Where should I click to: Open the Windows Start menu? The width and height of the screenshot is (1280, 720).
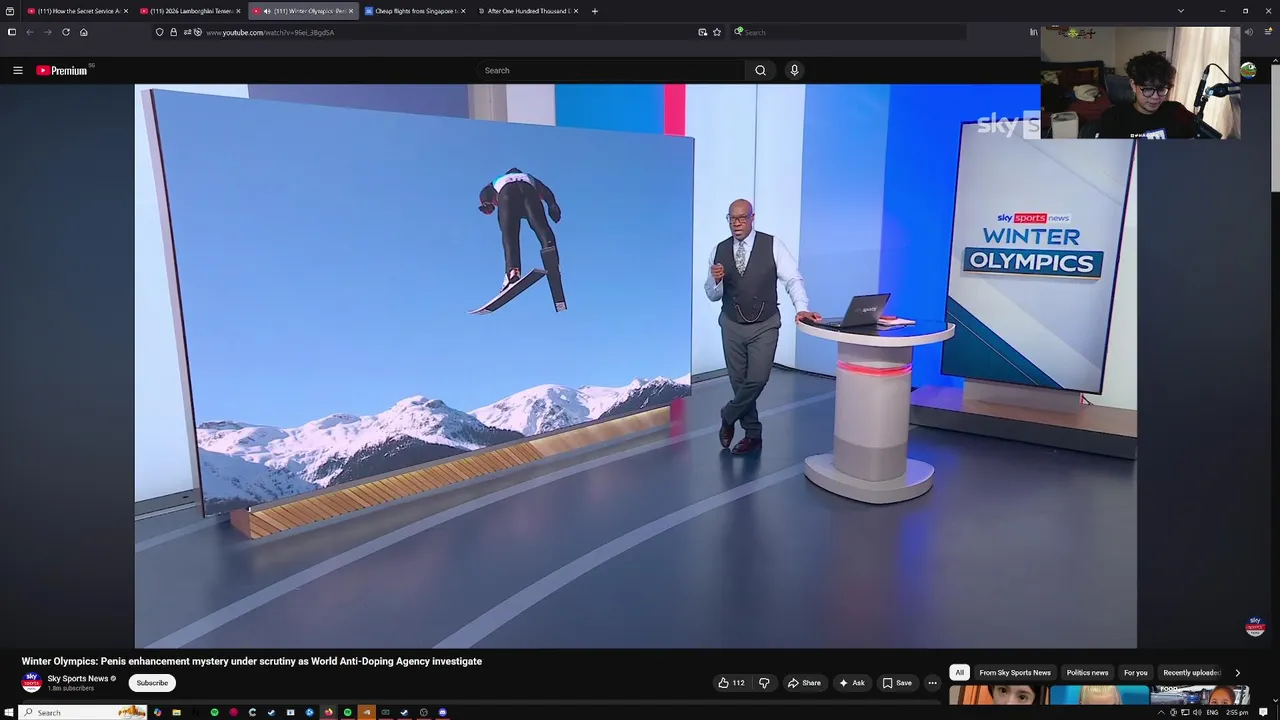tap(9, 712)
